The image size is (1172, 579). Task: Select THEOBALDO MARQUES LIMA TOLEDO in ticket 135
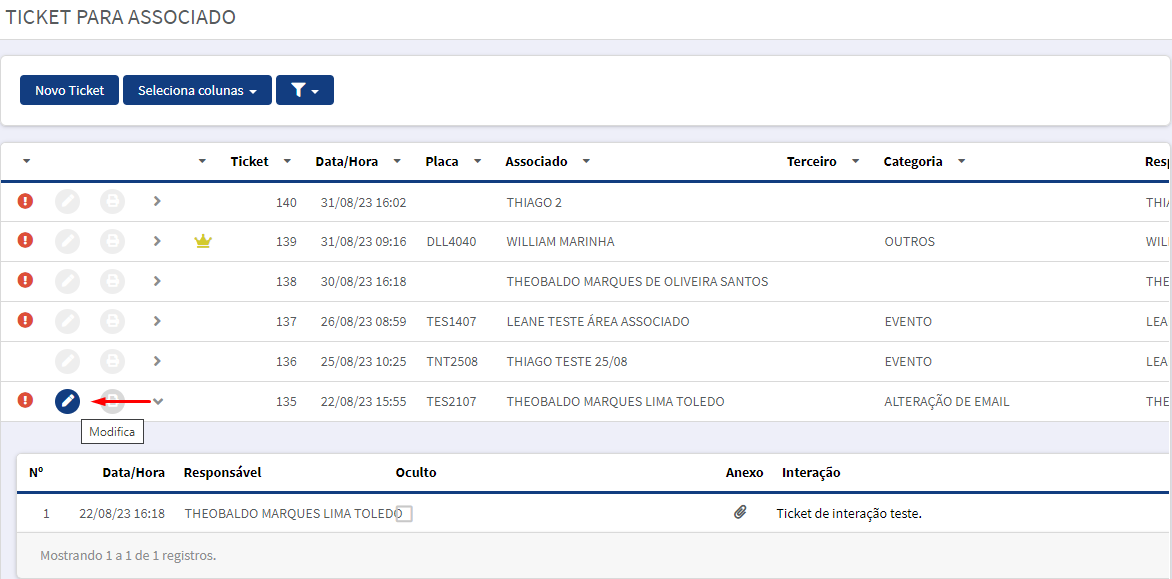(x=616, y=401)
